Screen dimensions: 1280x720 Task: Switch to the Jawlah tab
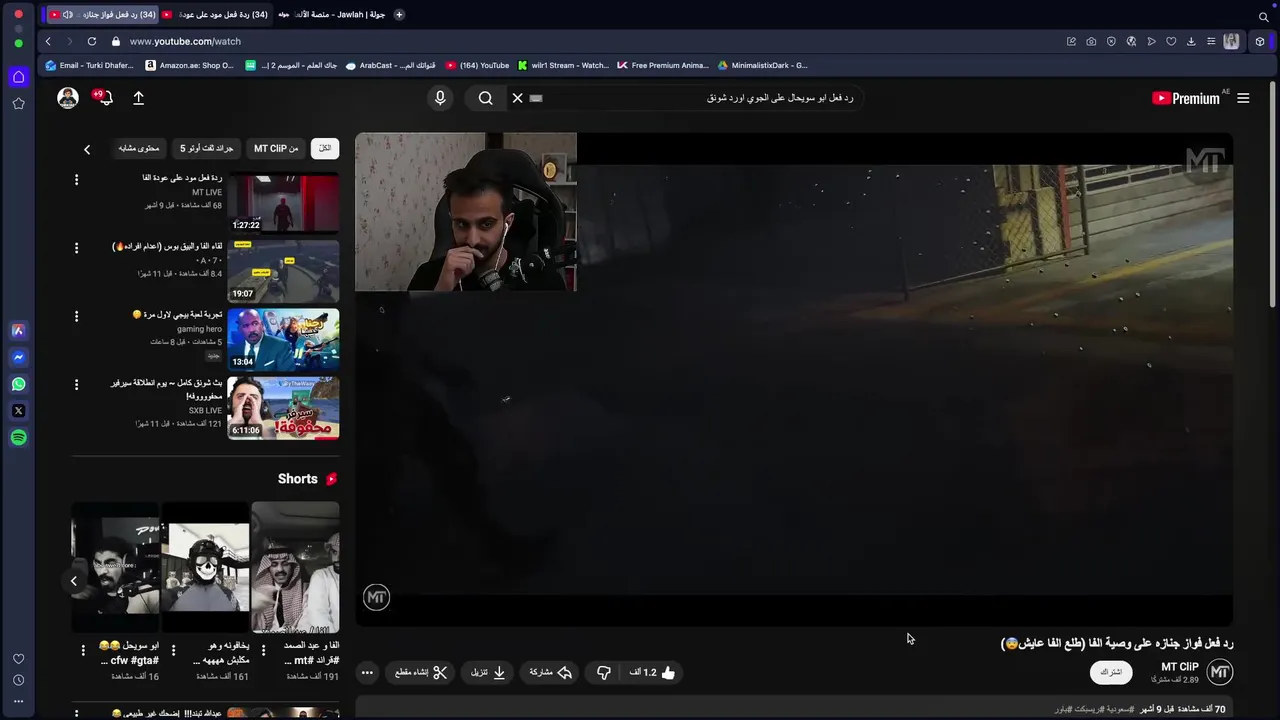click(333, 15)
